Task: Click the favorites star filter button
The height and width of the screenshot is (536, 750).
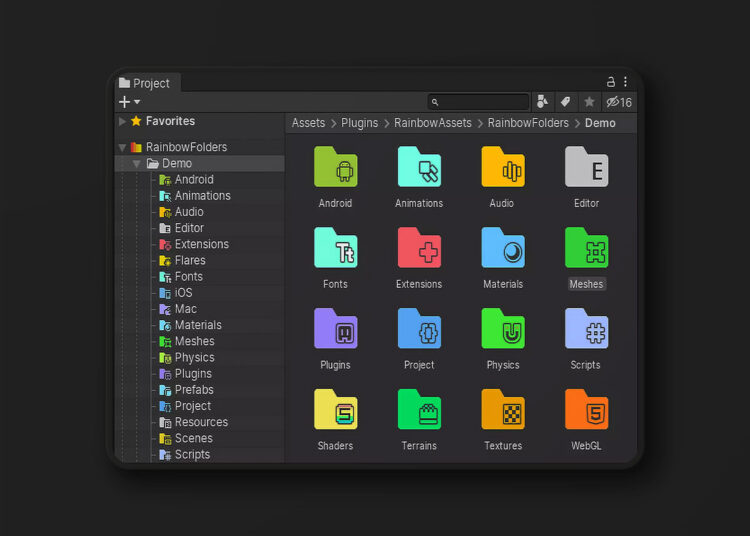Action: [589, 102]
